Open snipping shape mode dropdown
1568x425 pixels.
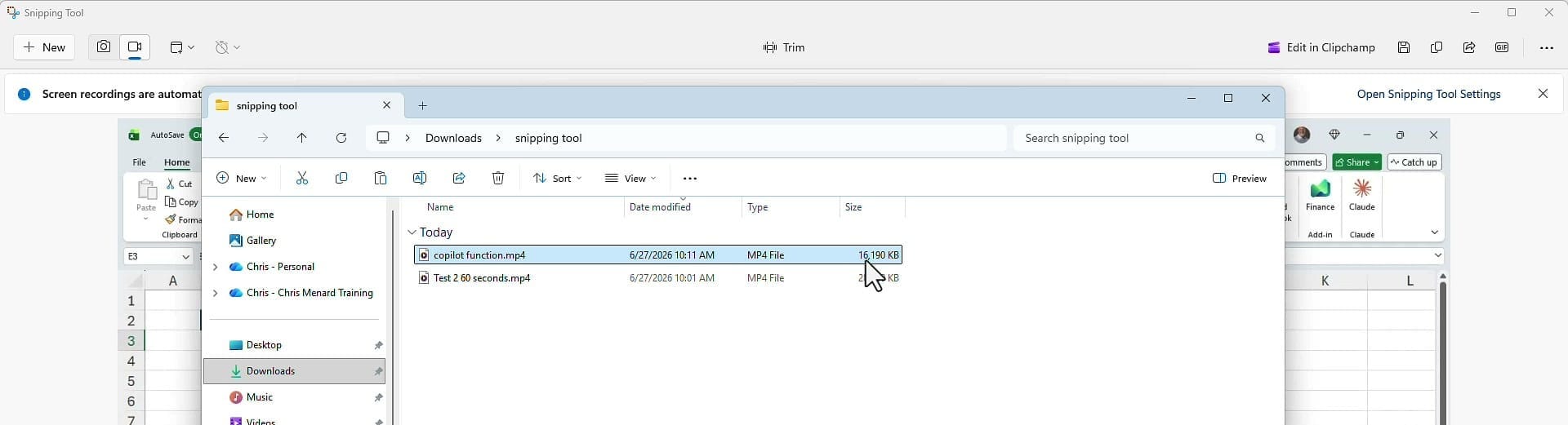(182, 47)
